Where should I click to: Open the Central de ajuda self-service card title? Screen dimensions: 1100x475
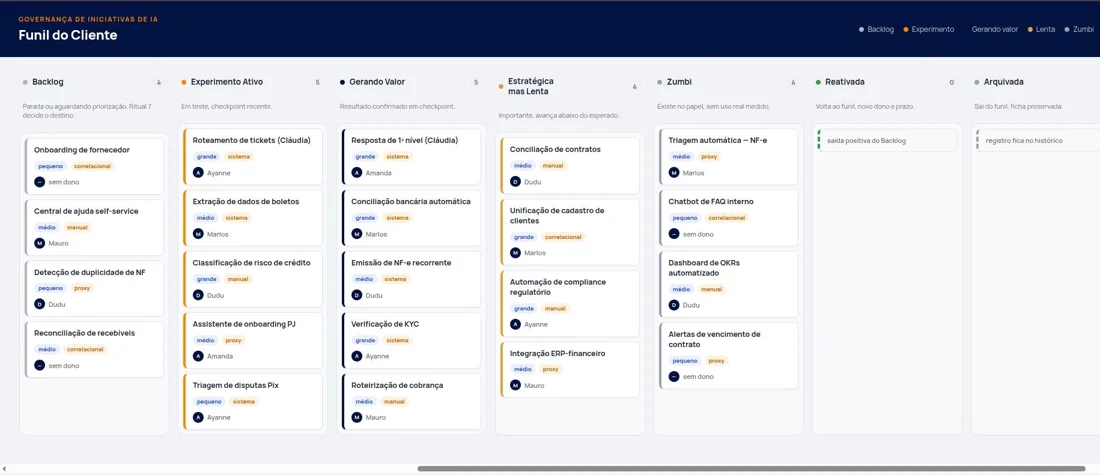coord(86,210)
